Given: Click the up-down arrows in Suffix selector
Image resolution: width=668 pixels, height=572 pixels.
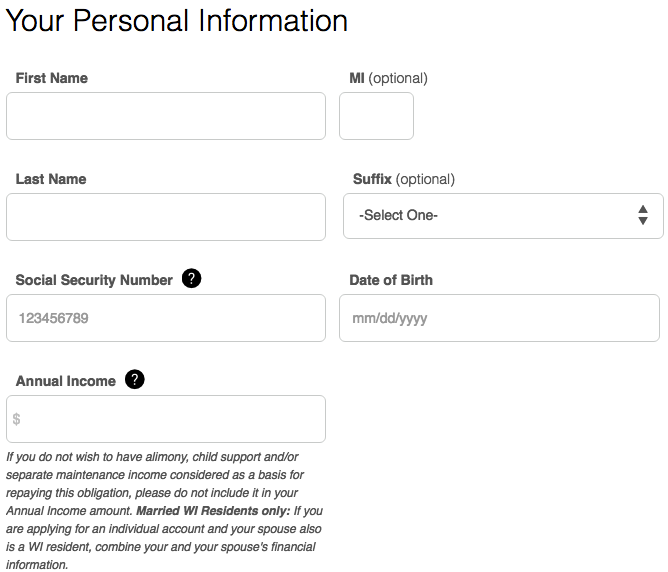Looking at the screenshot, I should coord(643,215).
